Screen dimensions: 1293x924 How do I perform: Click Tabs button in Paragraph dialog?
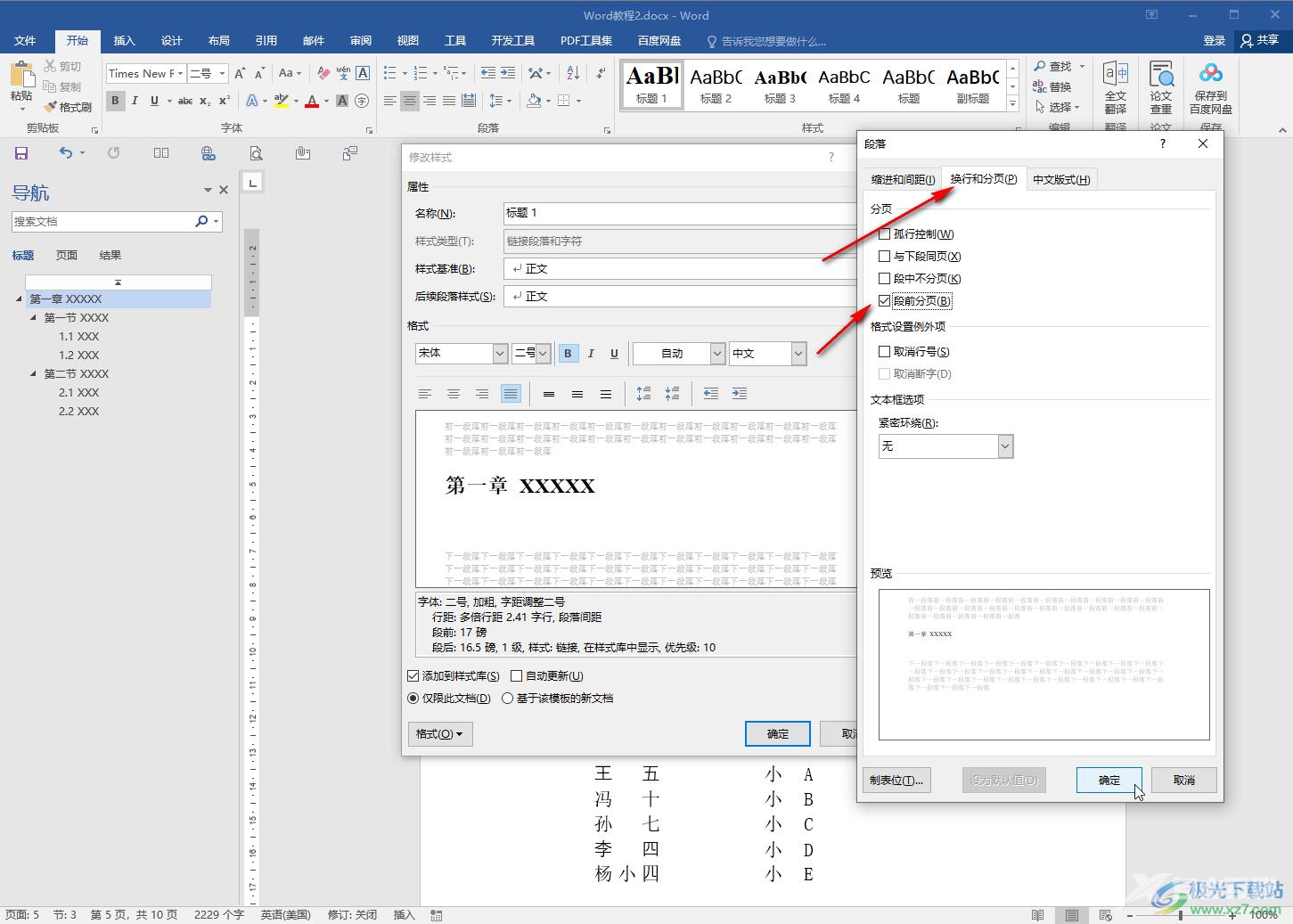pyautogui.click(x=896, y=780)
